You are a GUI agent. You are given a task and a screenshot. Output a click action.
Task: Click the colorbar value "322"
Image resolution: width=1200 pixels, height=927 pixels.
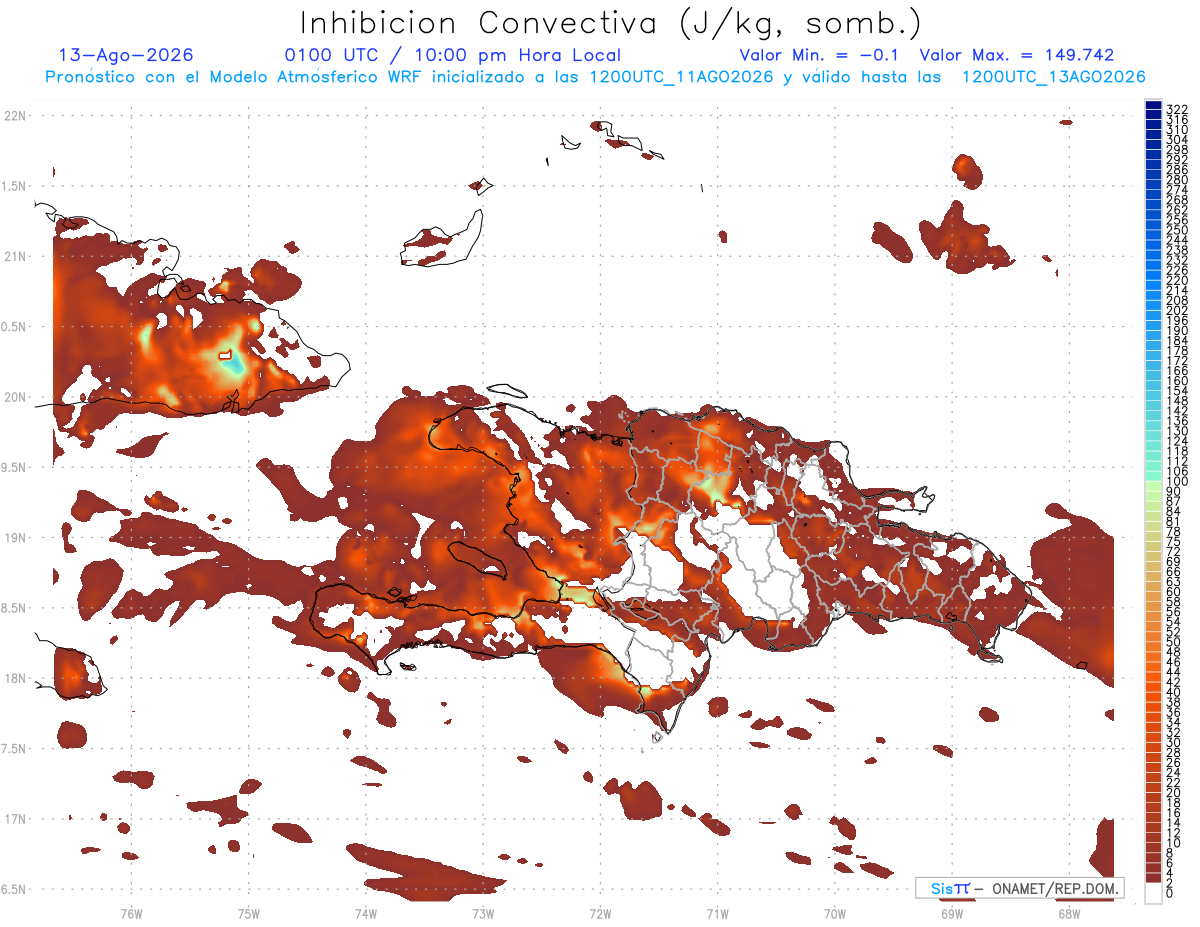coord(1176,108)
